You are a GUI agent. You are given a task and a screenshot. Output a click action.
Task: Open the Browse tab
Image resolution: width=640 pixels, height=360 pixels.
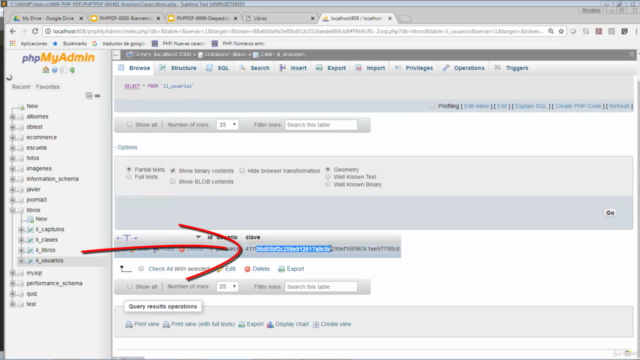[x=134, y=68]
